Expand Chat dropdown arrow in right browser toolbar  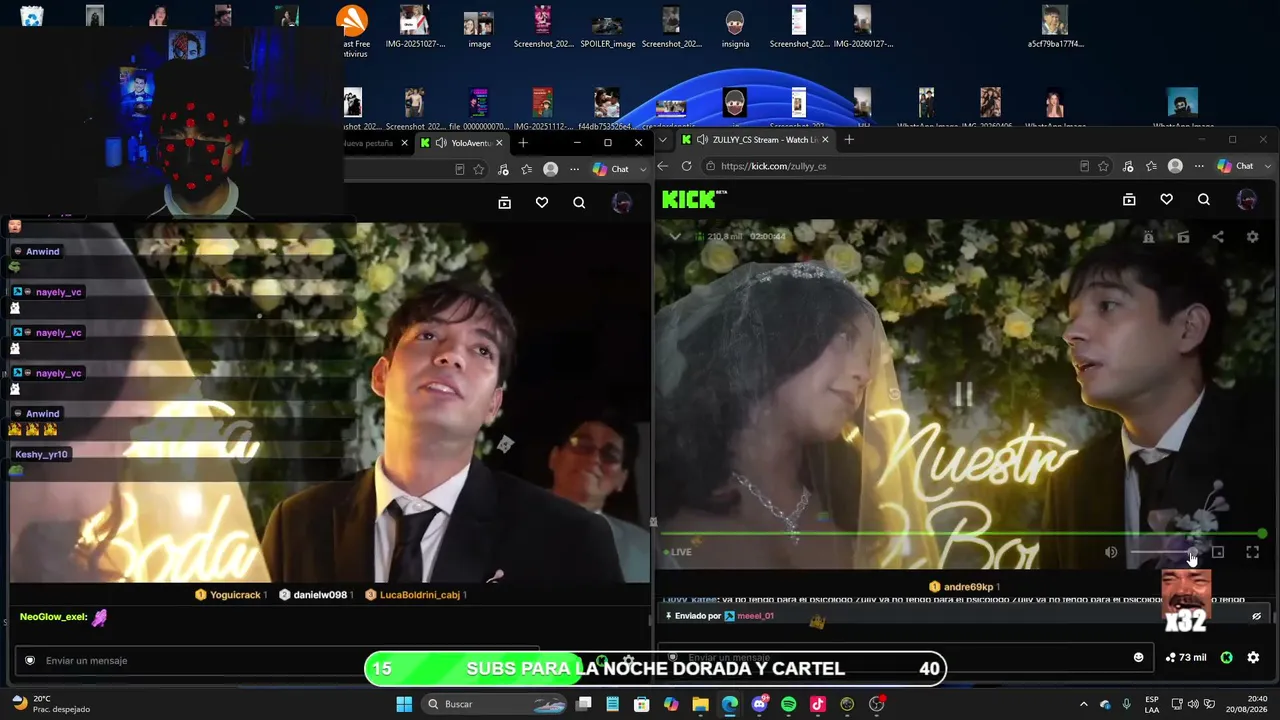[1268, 166]
